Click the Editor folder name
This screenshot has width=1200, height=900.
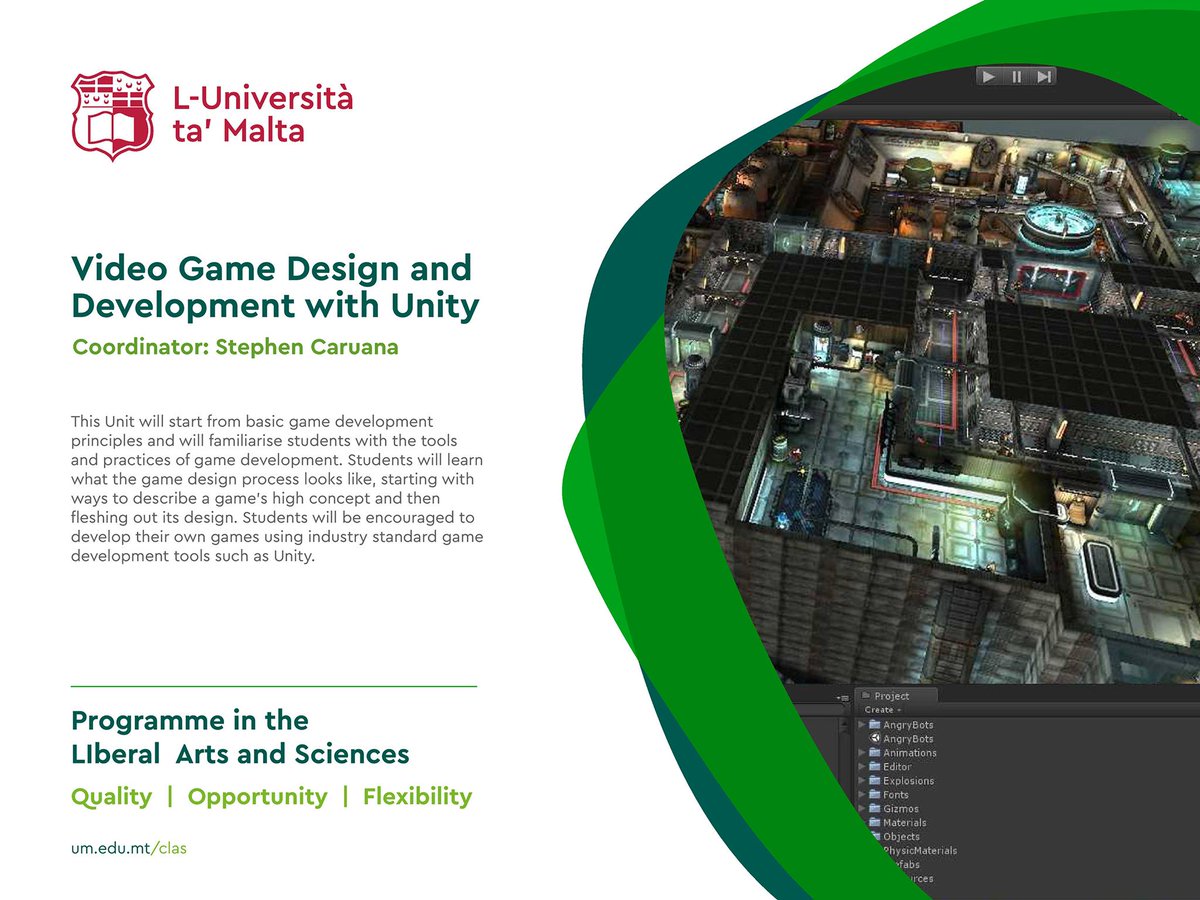(x=898, y=767)
